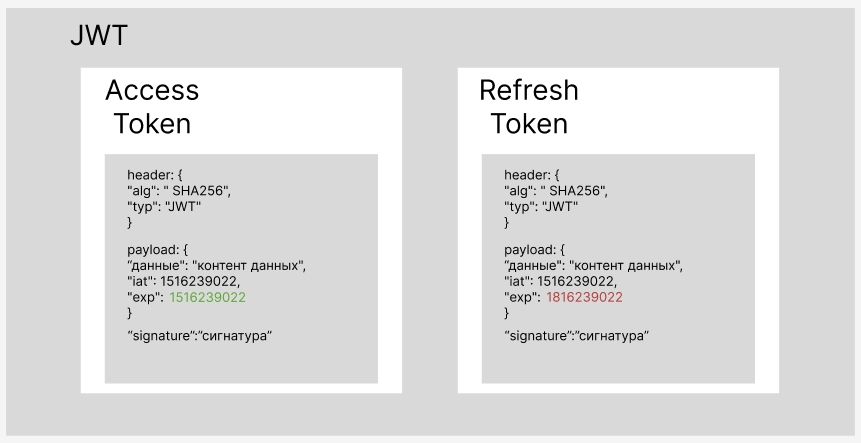Click the "typ": "JWT" line in Refresh Token
Viewport: 861px width, 443px height.
pos(542,206)
